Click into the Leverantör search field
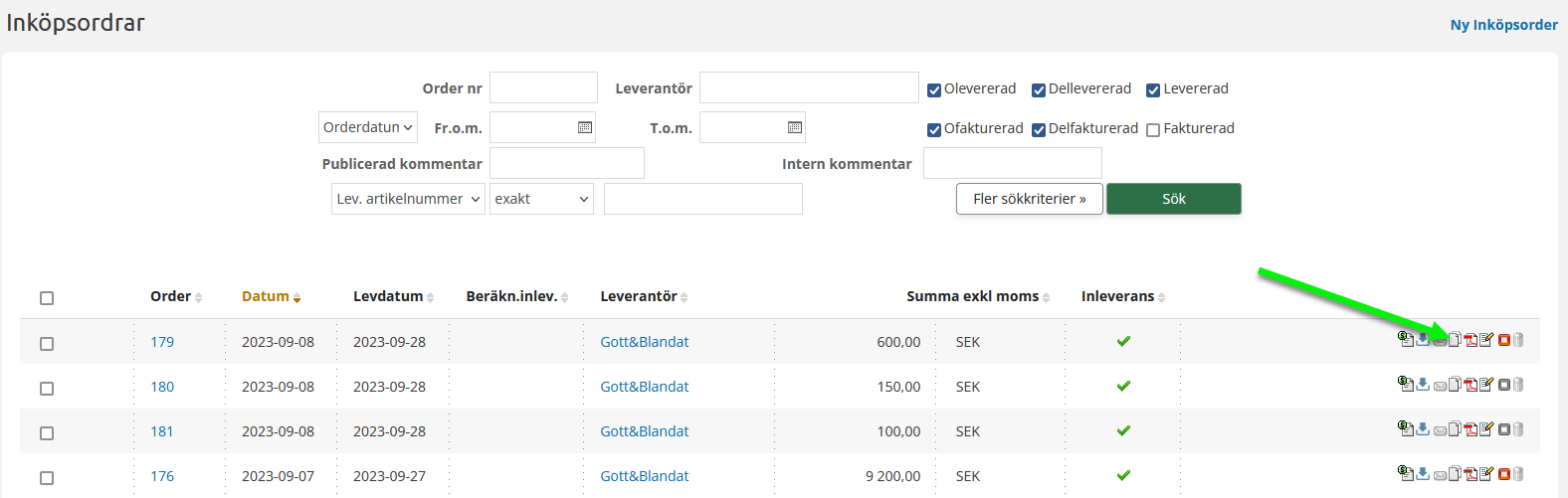 click(808, 87)
